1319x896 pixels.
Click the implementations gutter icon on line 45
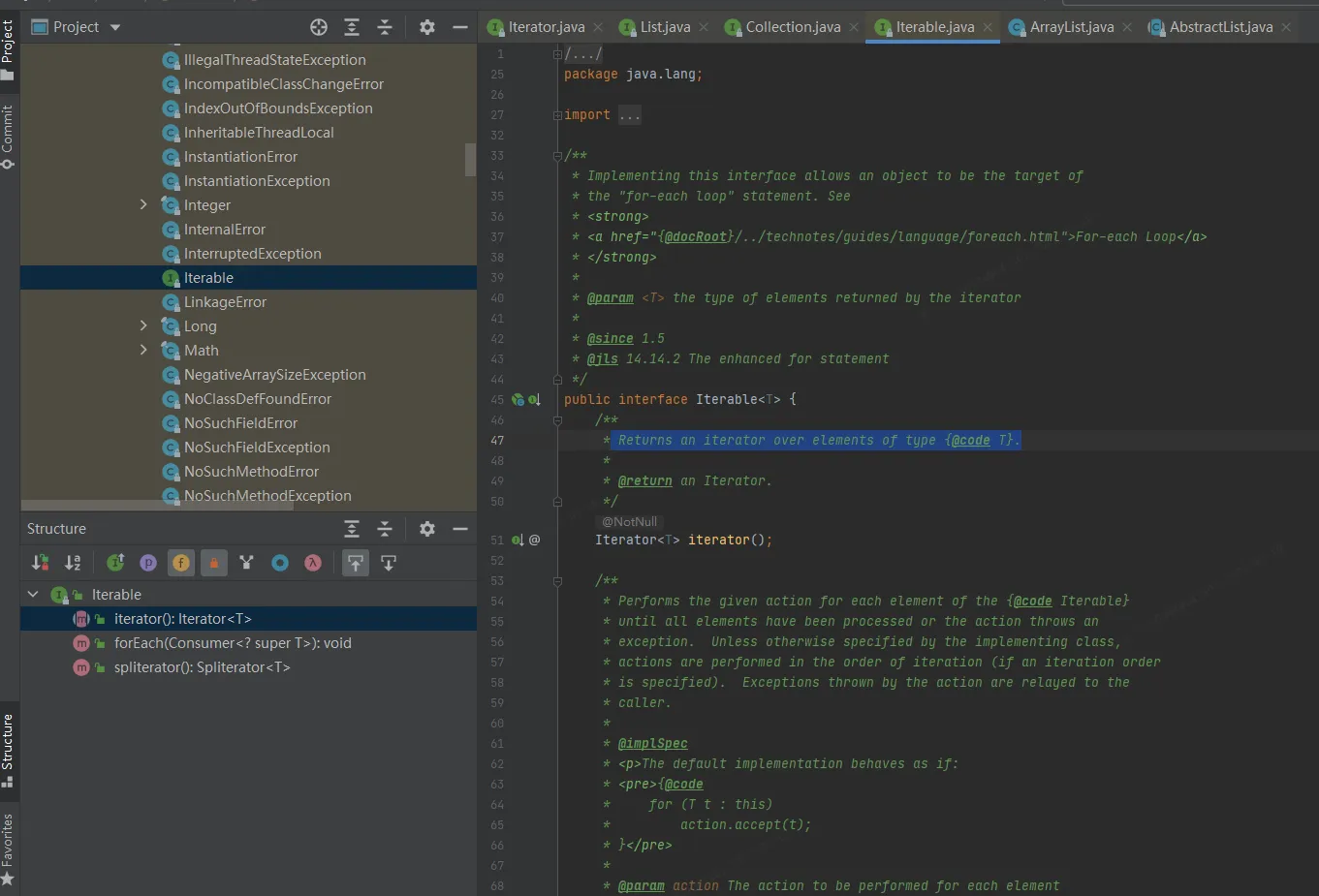[x=534, y=399]
